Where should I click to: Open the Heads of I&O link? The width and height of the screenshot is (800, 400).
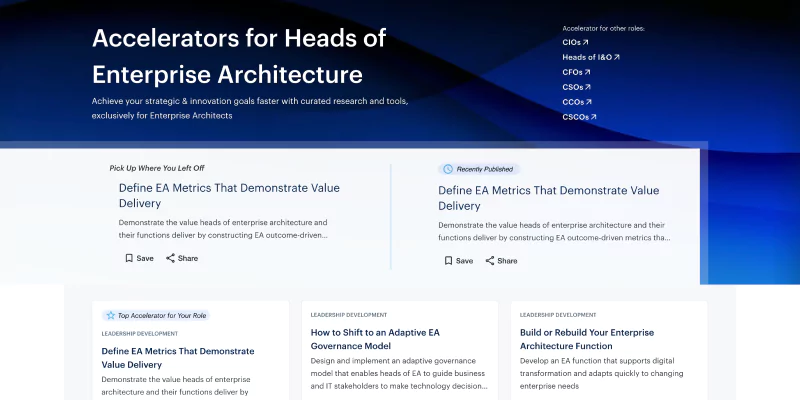(x=590, y=57)
